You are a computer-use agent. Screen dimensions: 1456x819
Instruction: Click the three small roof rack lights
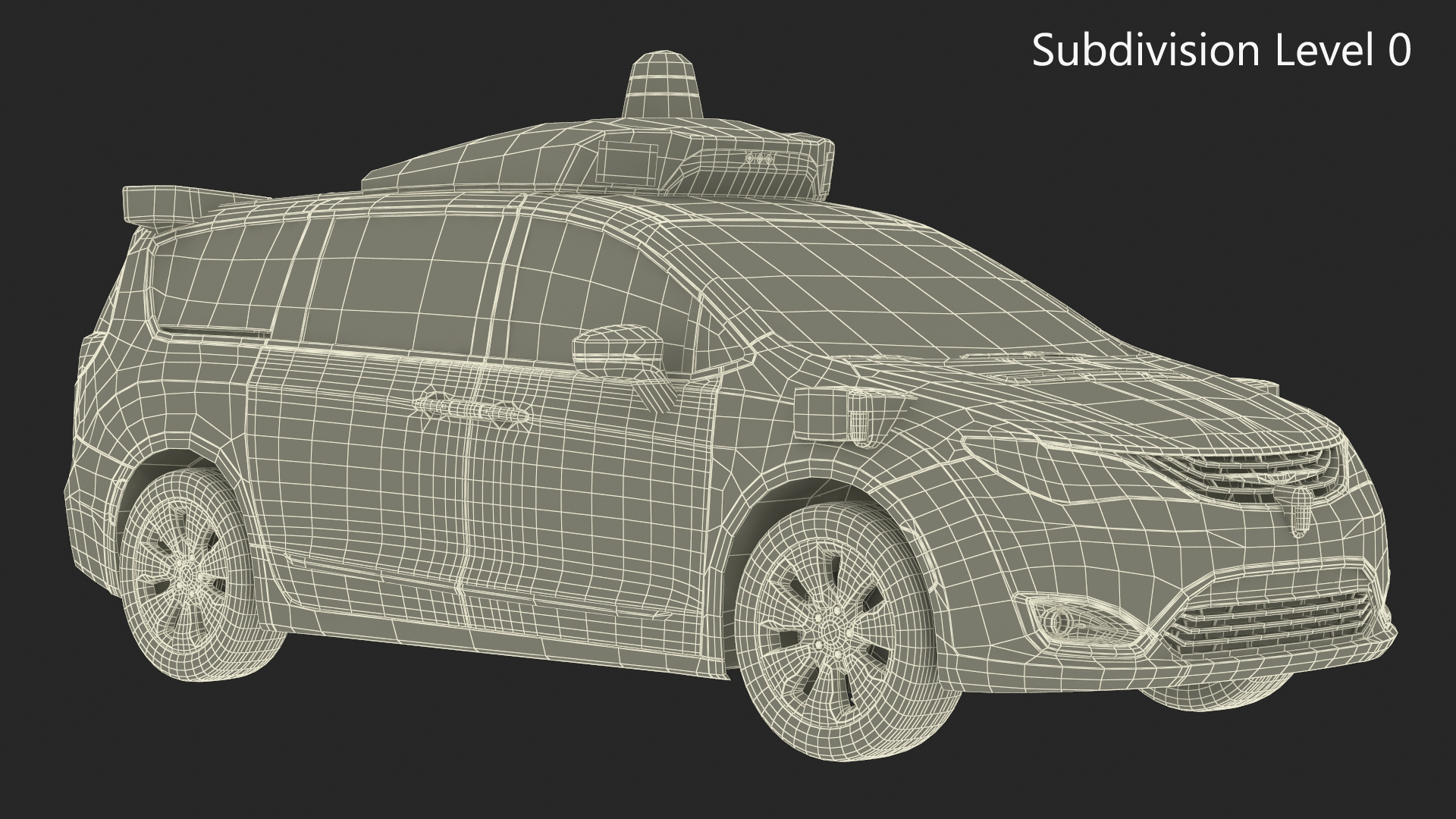760,159
